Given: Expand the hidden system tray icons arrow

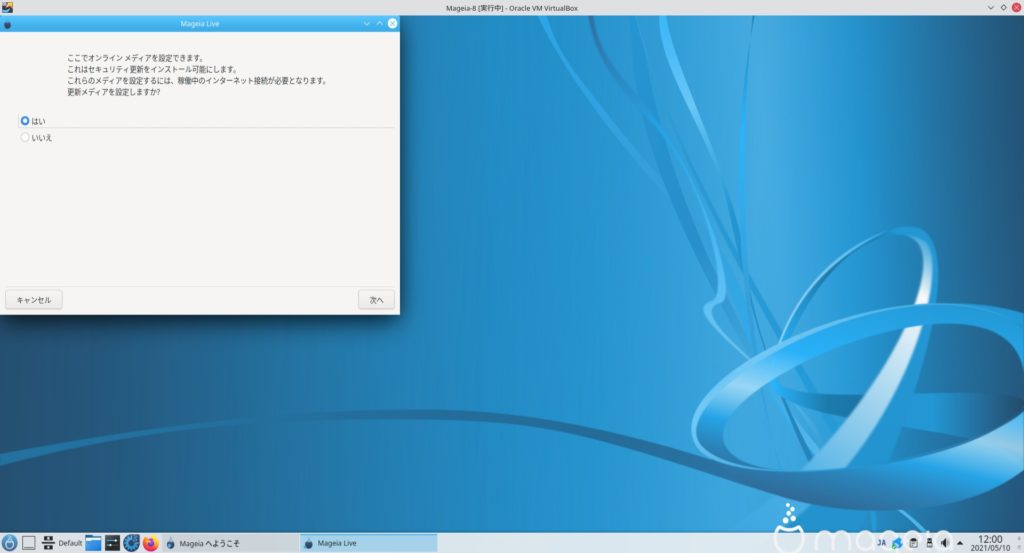Looking at the screenshot, I should [958, 543].
